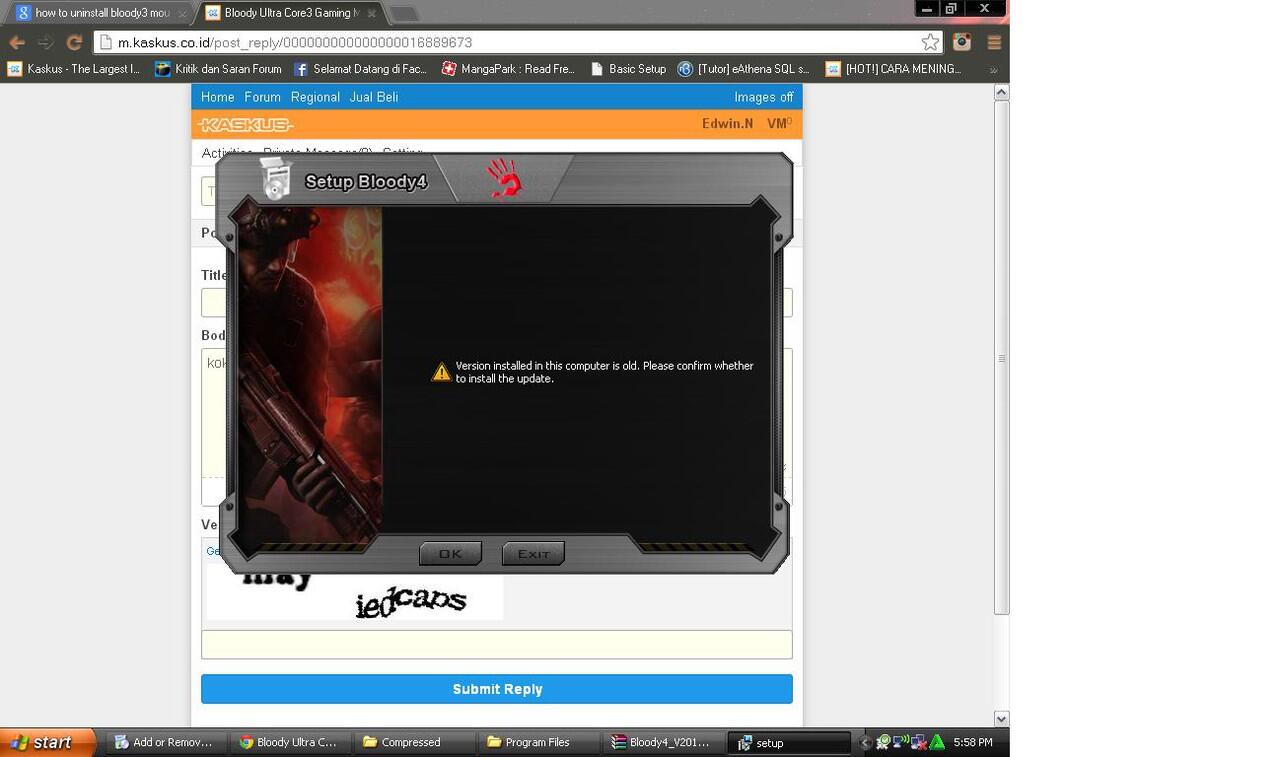Image resolution: width=1280 pixels, height=757 pixels.
Task: Open Regional in the Kaskus nav bar
Action: (315, 97)
